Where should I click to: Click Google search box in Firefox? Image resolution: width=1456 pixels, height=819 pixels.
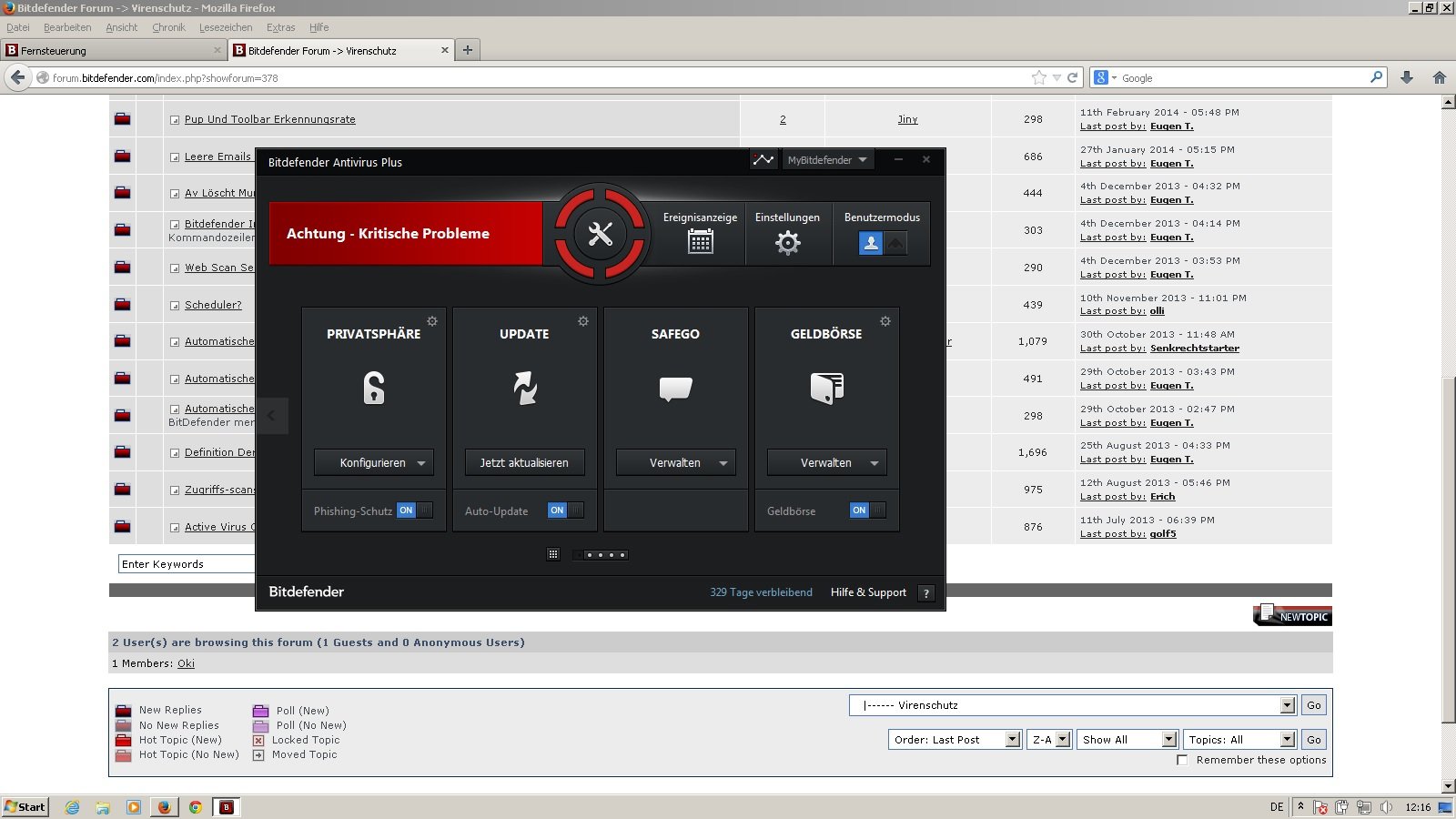click(1239, 77)
